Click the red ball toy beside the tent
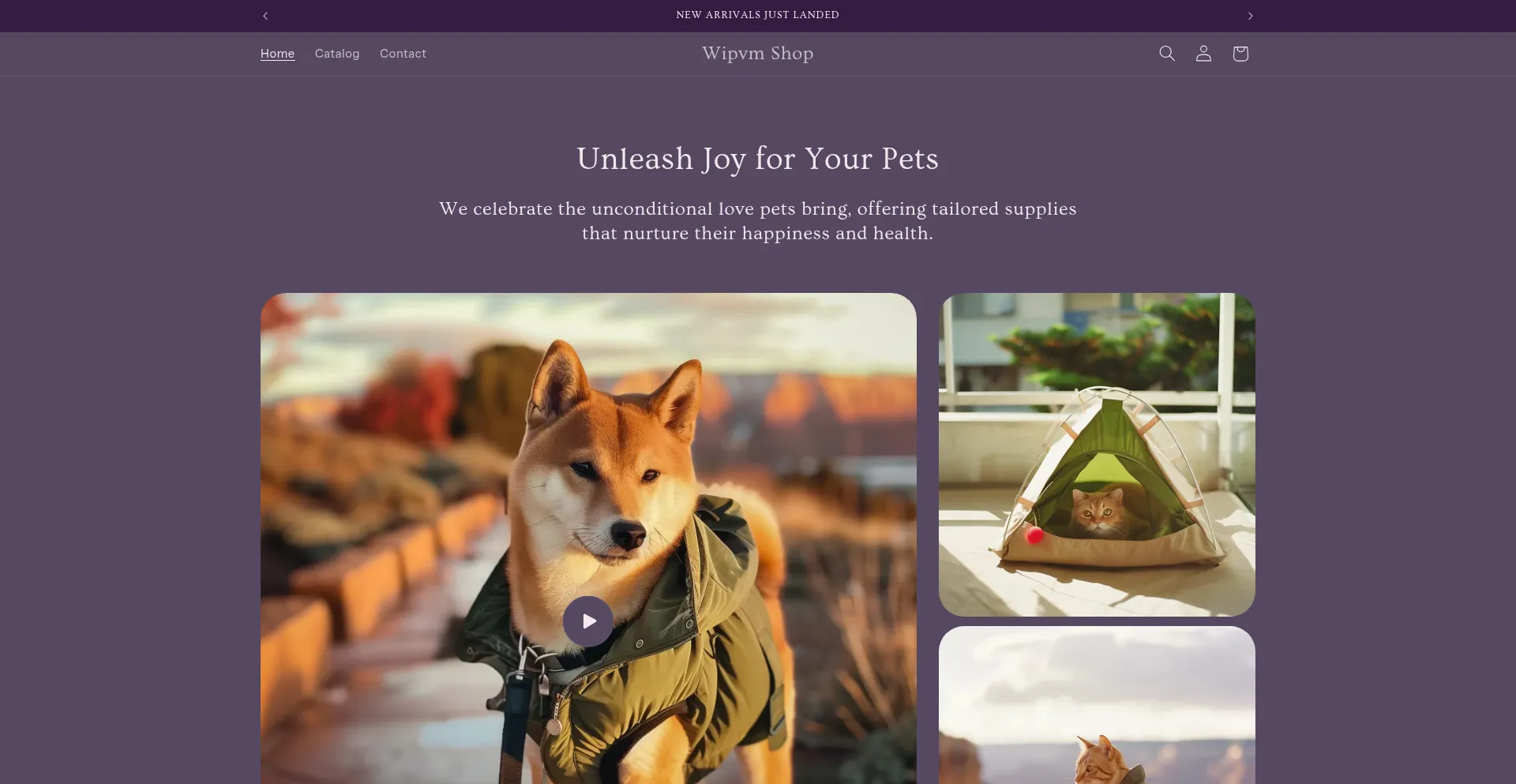This screenshot has width=1516, height=784. (x=1034, y=535)
